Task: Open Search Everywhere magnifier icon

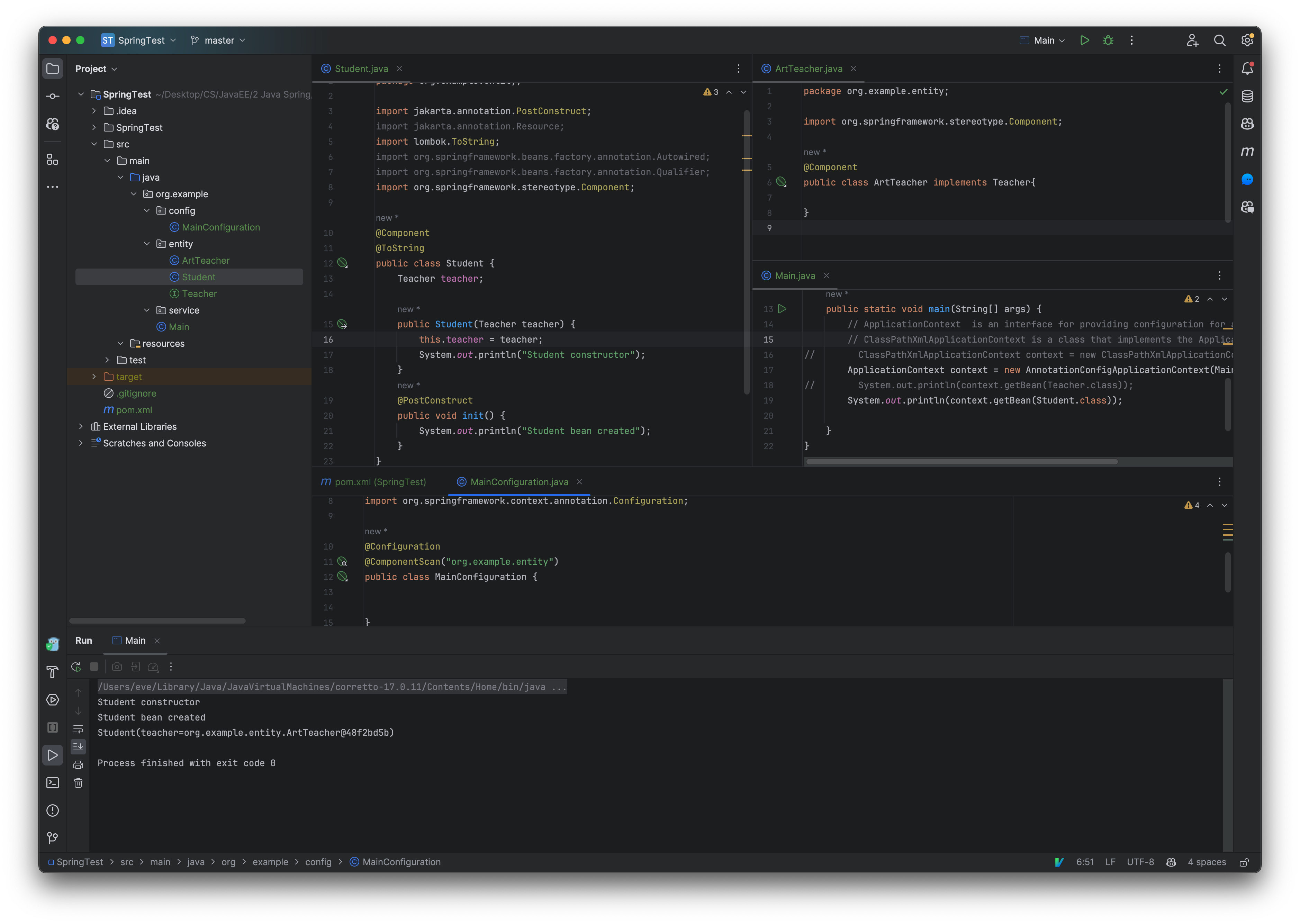Action: pos(1219,40)
